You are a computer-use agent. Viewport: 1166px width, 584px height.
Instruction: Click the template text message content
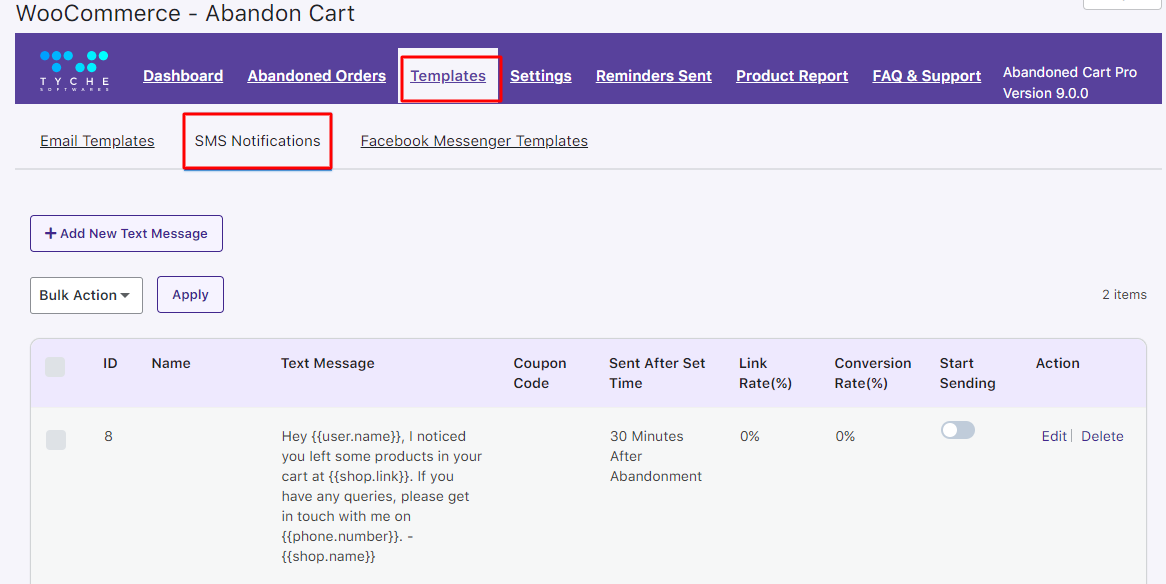coord(382,496)
